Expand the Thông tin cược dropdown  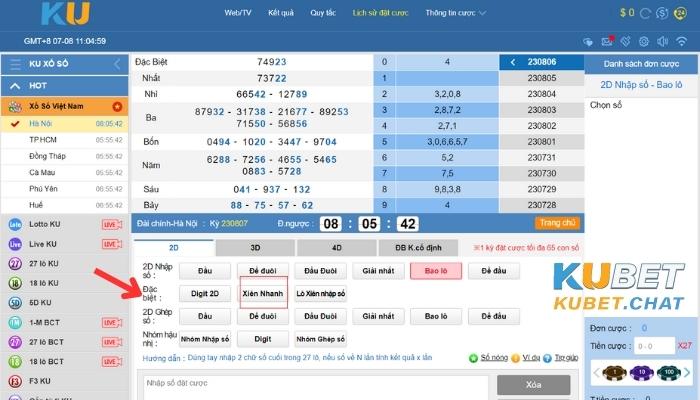(455, 13)
